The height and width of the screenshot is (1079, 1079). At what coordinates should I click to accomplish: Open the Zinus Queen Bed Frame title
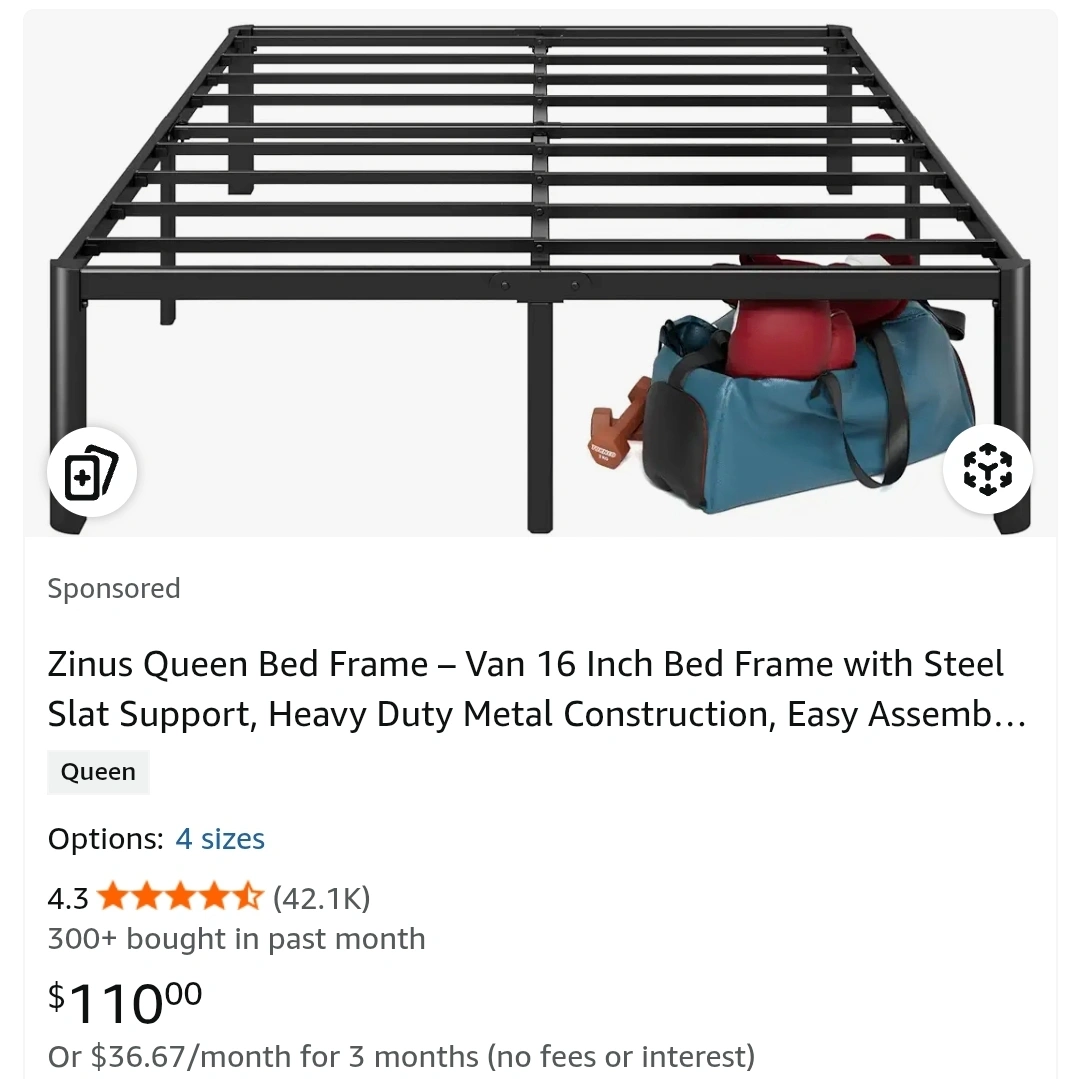537,689
